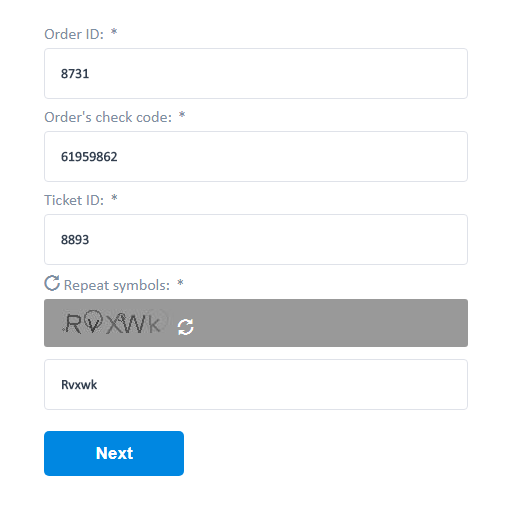The width and height of the screenshot is (507, 526).
Task: Click the "Order ID:" label text
Action: point(74,34)
